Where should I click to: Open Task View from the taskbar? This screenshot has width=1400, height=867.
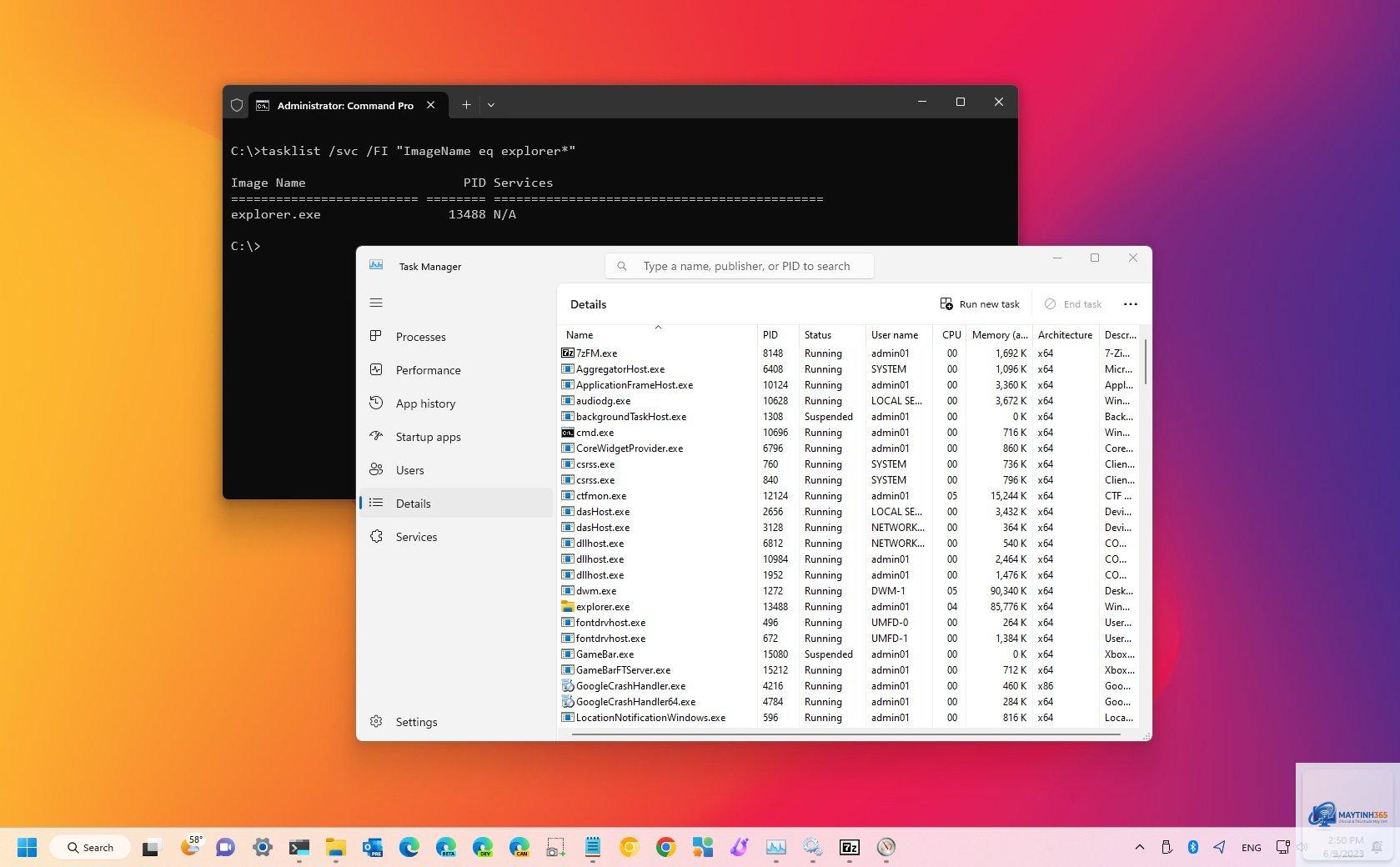tap(151, 847)
